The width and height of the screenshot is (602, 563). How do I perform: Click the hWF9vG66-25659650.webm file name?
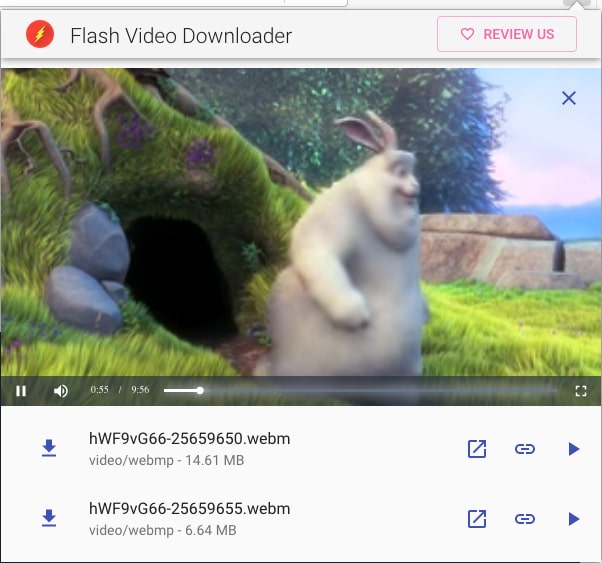point(189,439)
